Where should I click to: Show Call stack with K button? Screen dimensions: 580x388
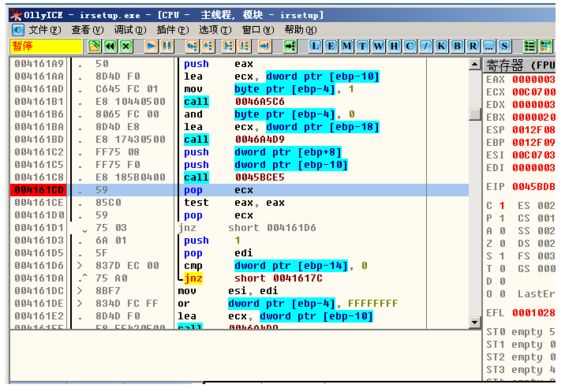click(441, 46)
